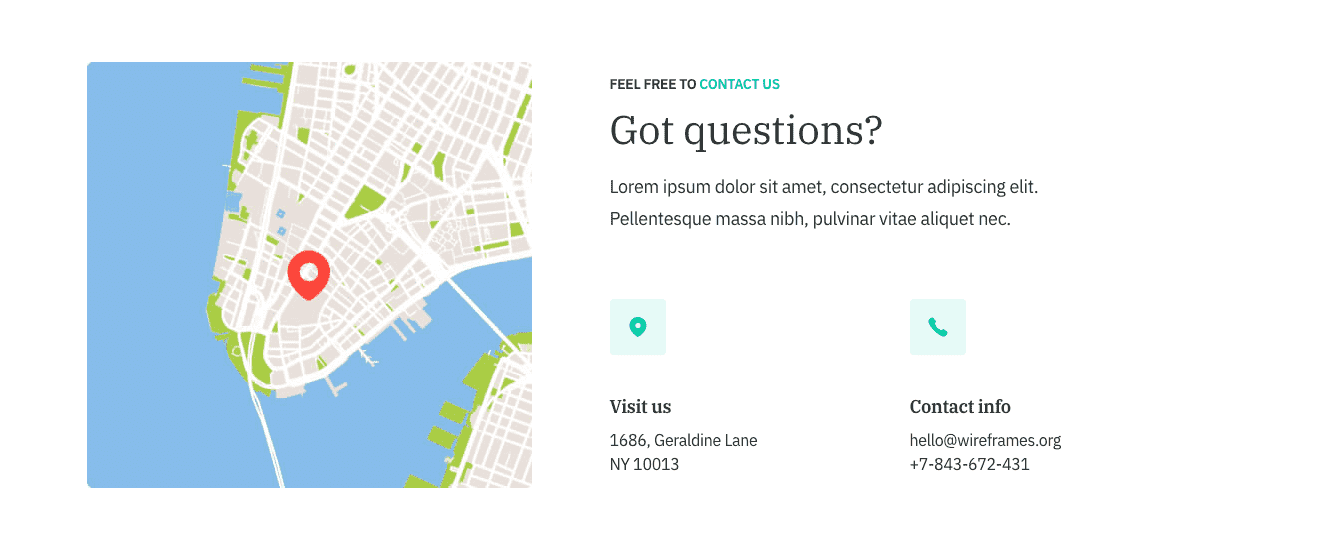
Task: Click the Visit us heading
Action: click(x=640, y=407)
